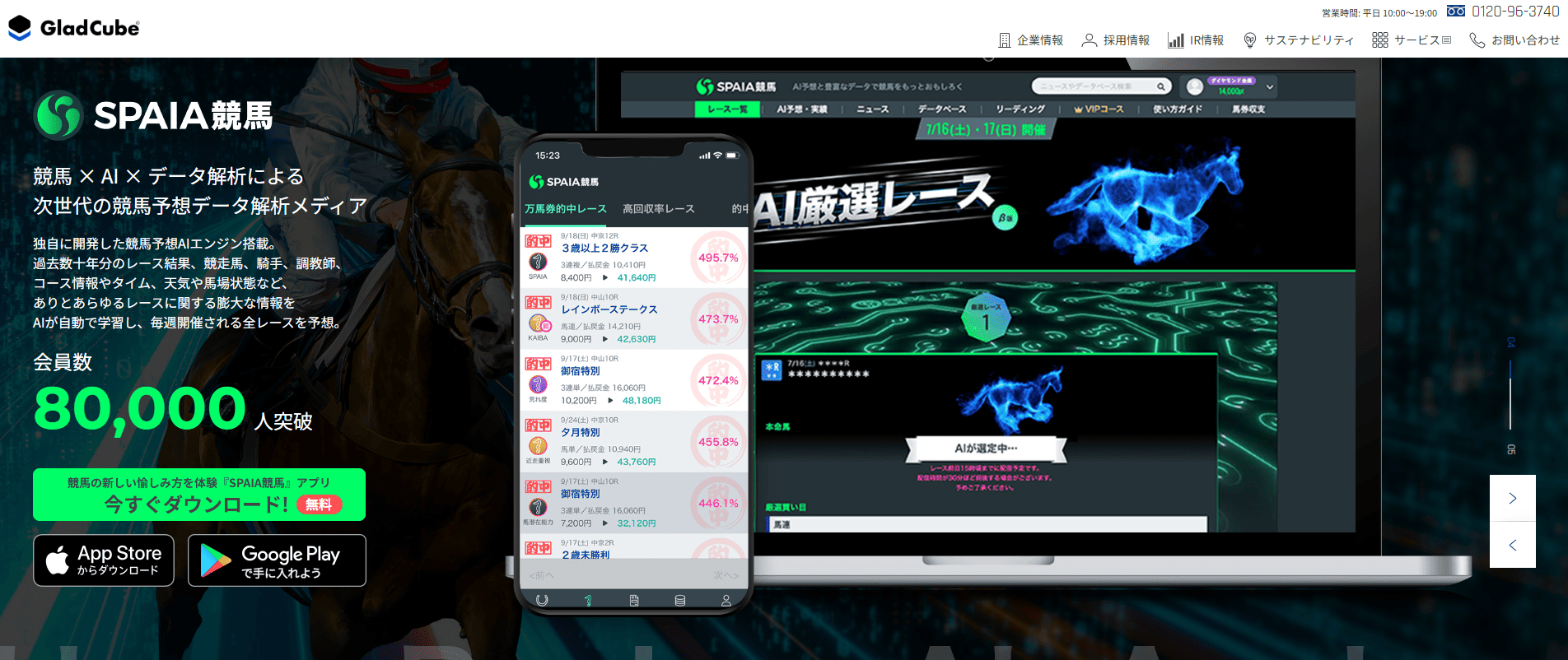Go to the next slide arrow

1512,498
